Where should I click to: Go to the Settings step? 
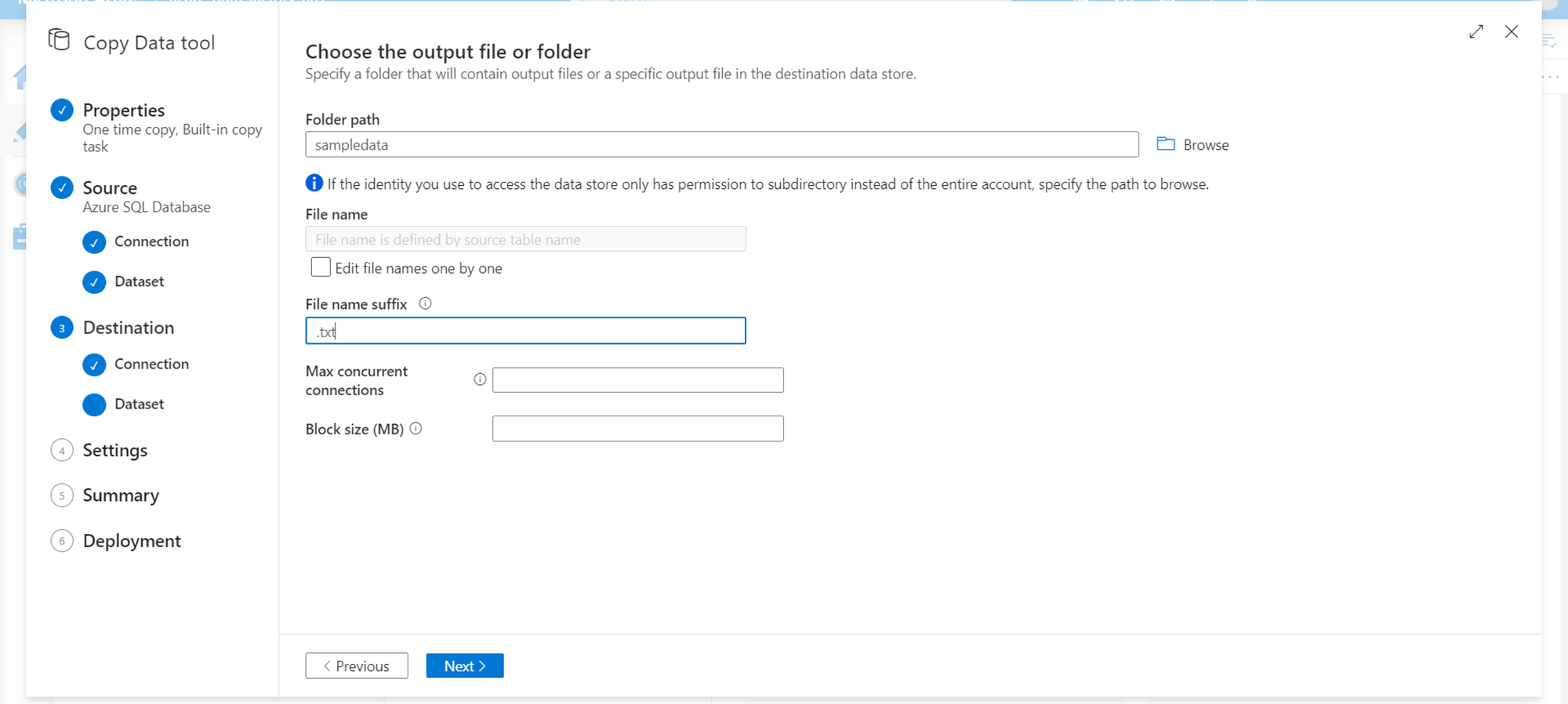coord(114,450)
